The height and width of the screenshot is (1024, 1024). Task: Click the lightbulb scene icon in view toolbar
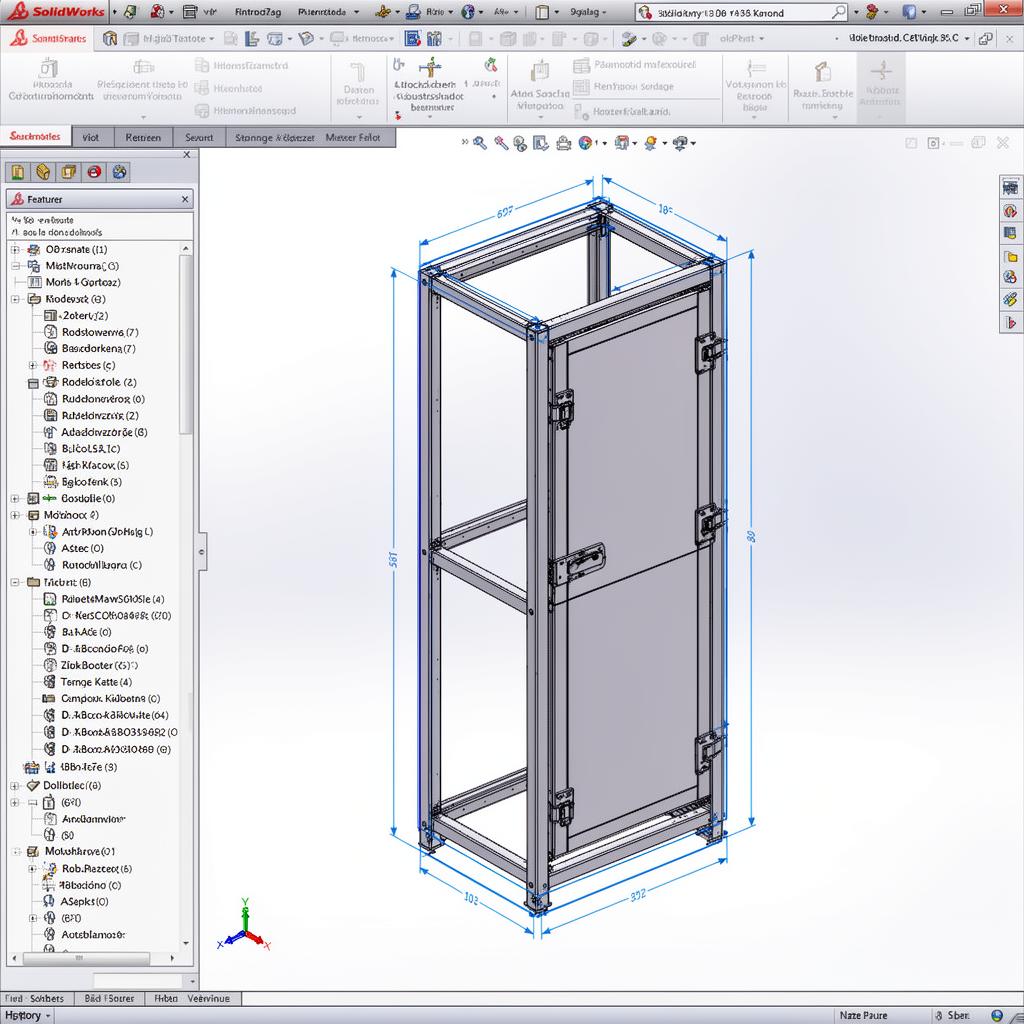(650, 143)
